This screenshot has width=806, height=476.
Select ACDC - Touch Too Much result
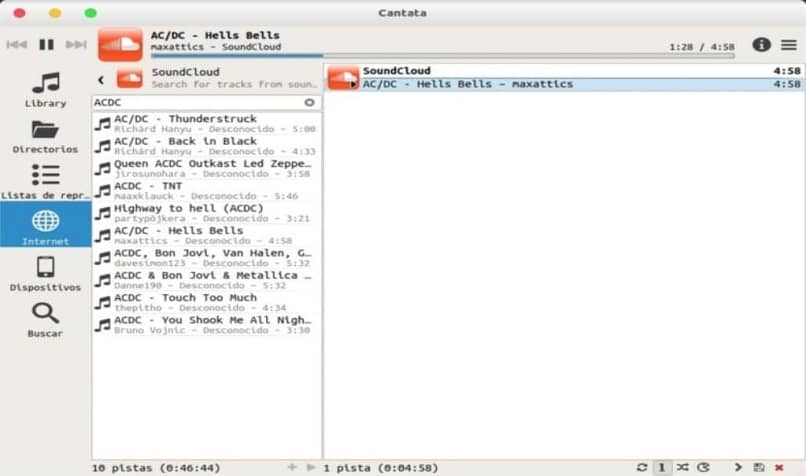coord(207,302)
